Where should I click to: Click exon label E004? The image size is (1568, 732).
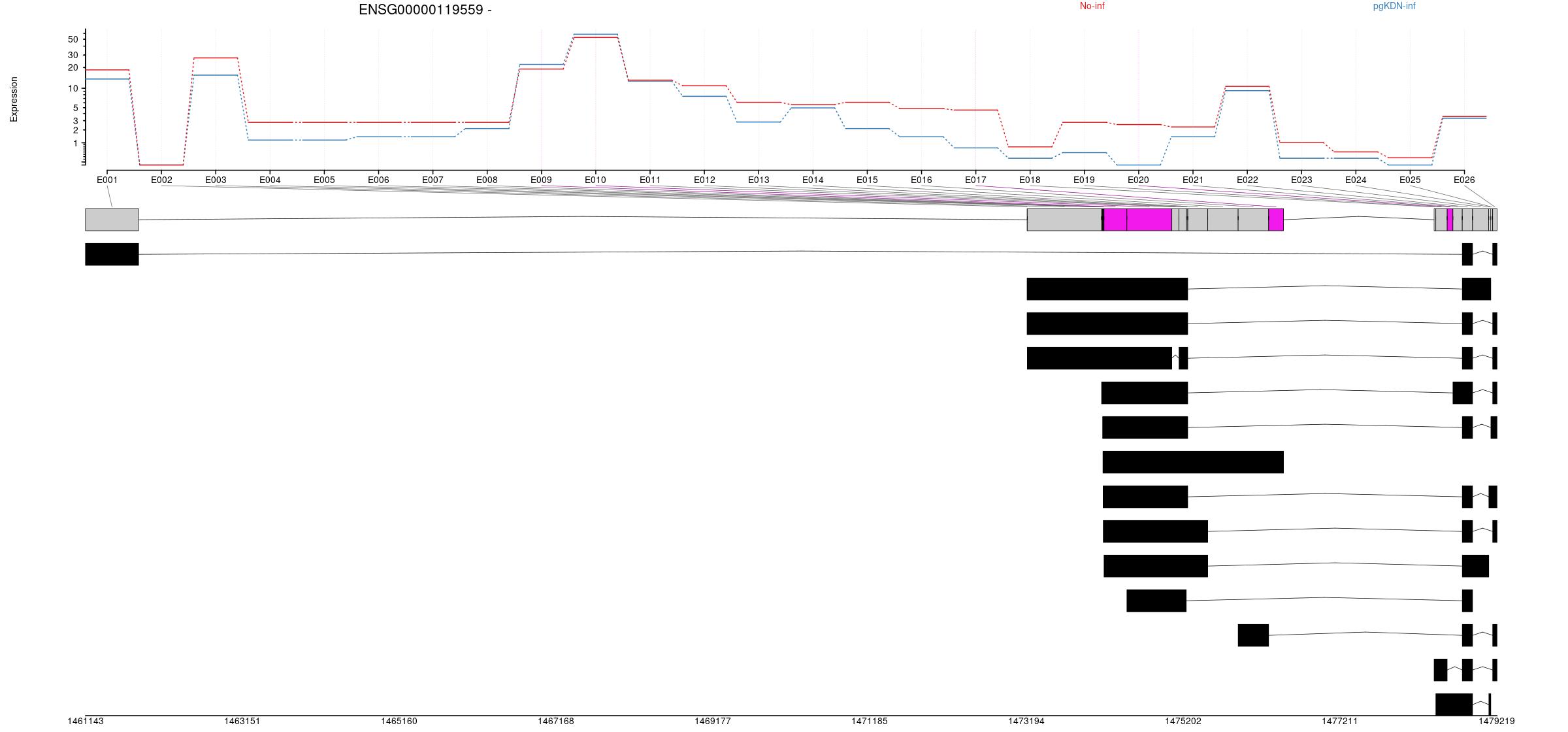[270, 180]
